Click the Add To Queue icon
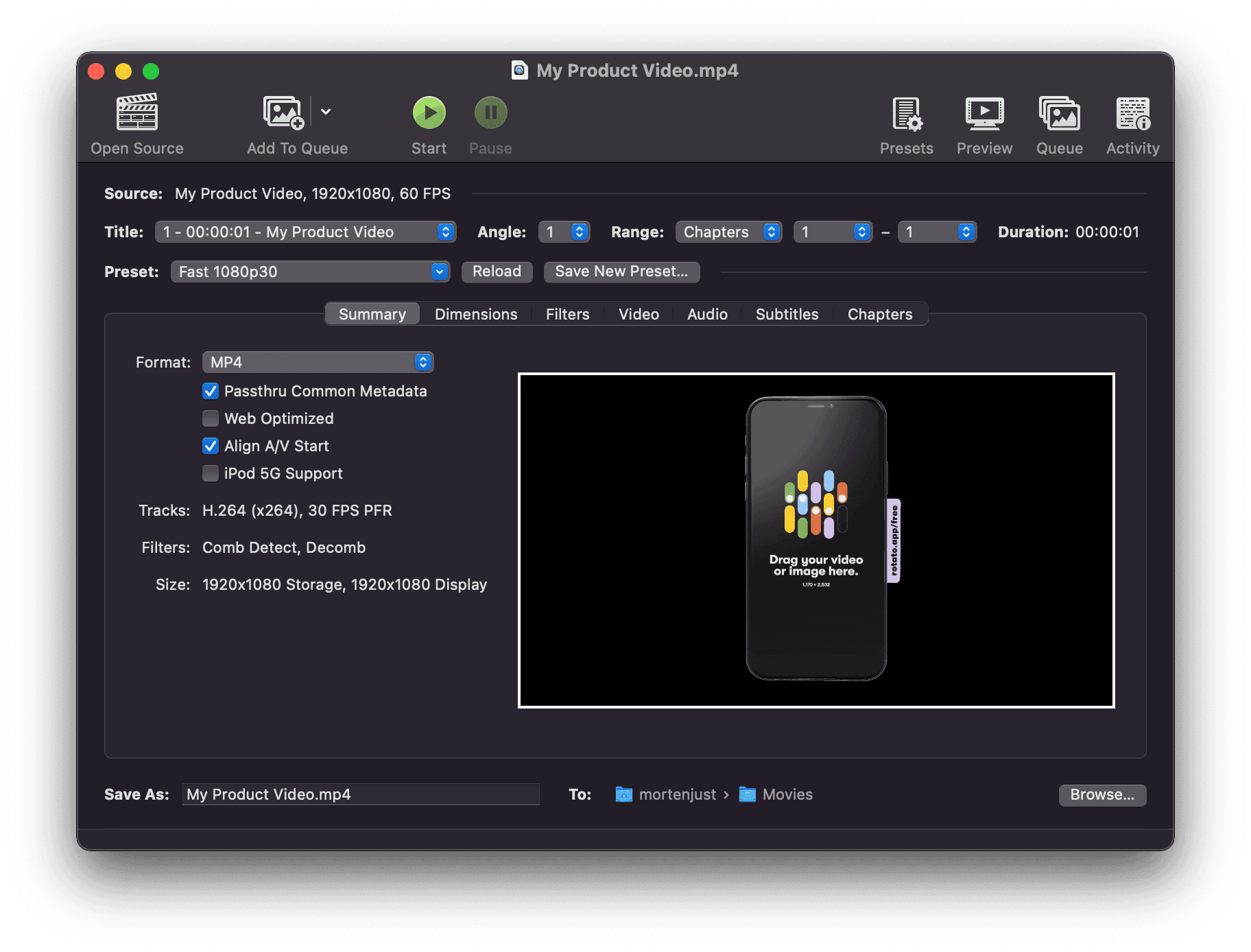Screen dimensions: 1251x952 pos(283,112)
